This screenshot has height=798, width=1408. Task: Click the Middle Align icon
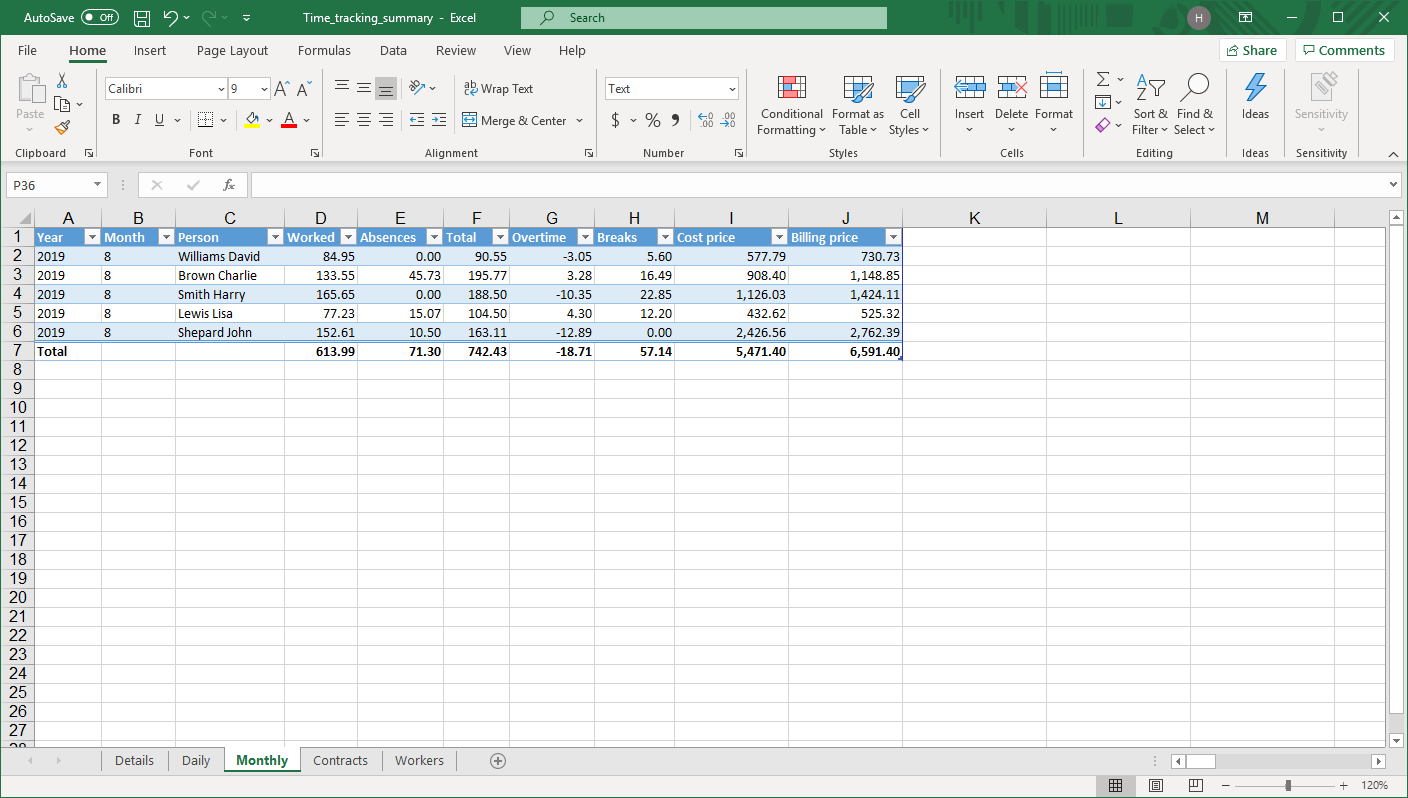point(364,89)
